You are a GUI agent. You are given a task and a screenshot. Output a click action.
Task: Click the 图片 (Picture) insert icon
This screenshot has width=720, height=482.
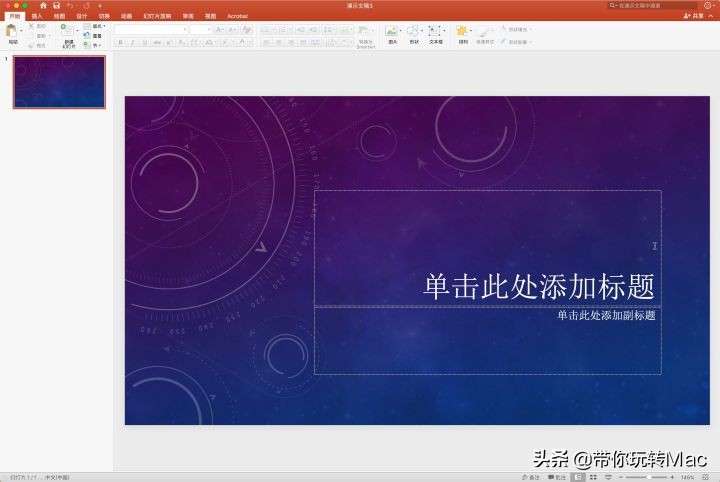tap(392, 31)
